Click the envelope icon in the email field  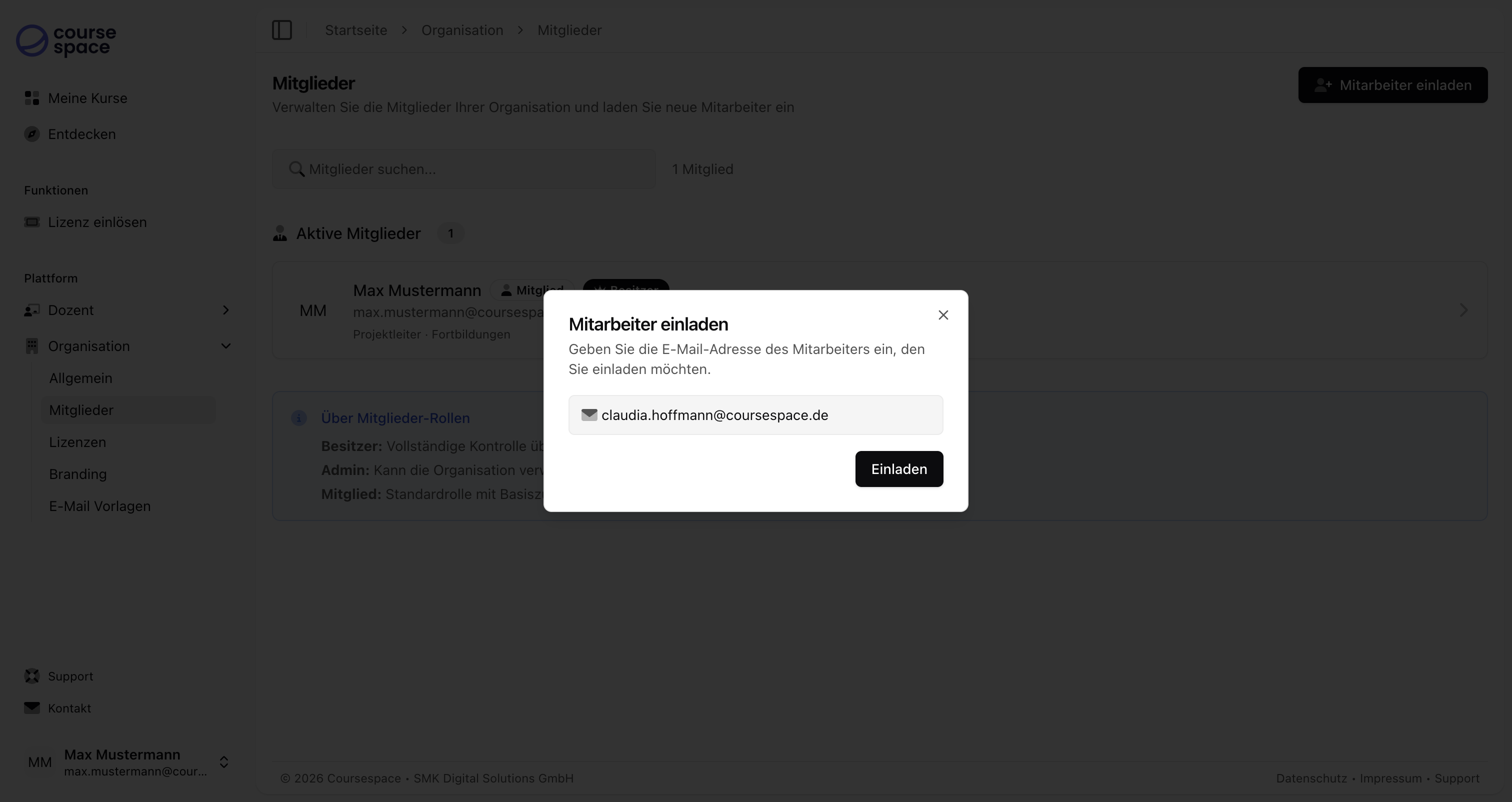pyautogui.click(x=588, y=415)
